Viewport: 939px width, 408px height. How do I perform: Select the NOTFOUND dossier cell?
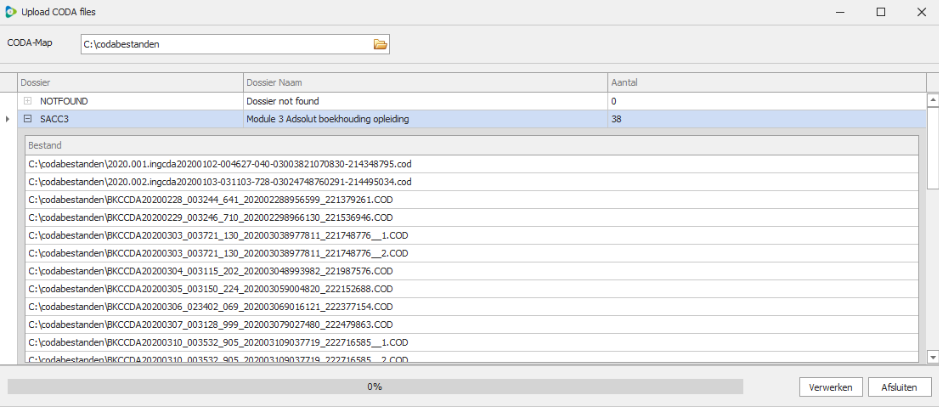pyautogui.click(x=131, y=101)
